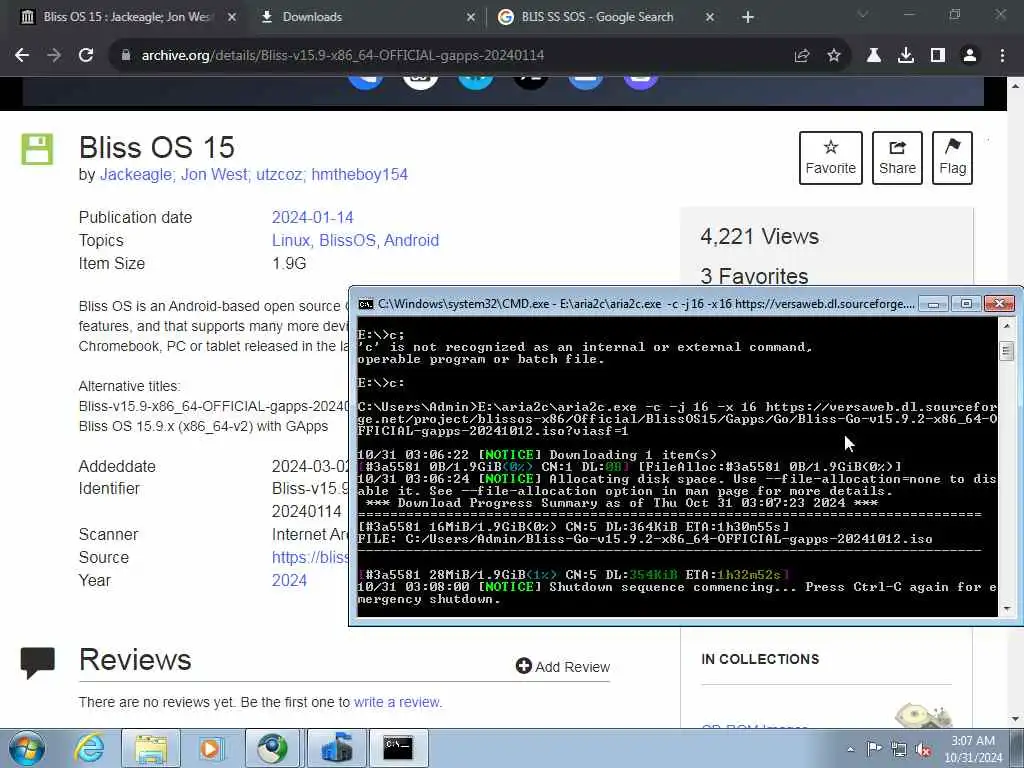Image resolution: width=1024 pixels, height=768 pixels.
Task: Click the write a review link
Action: tap(398, 703)
